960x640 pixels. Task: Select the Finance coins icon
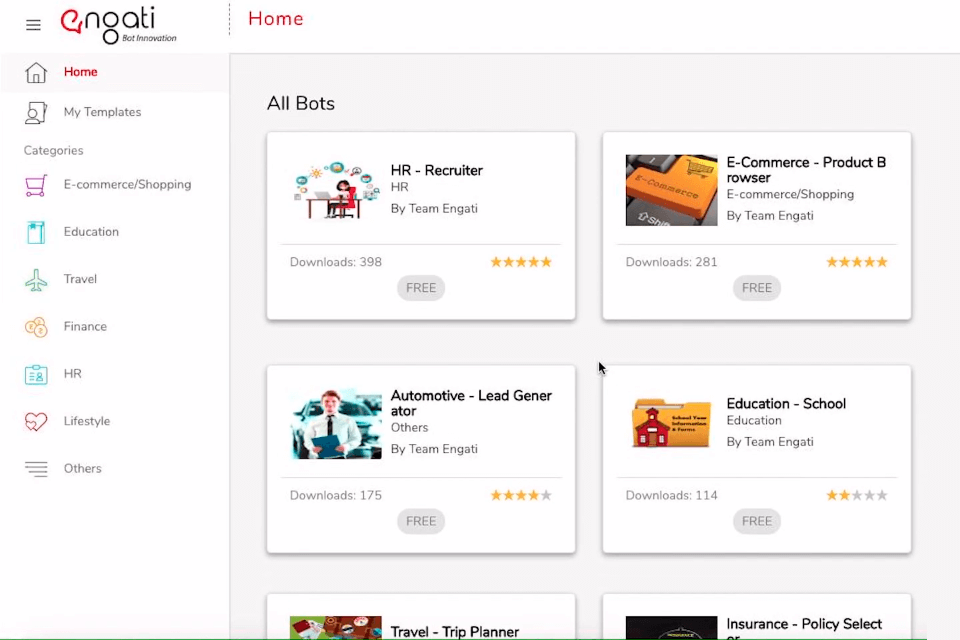pos(36,327)
